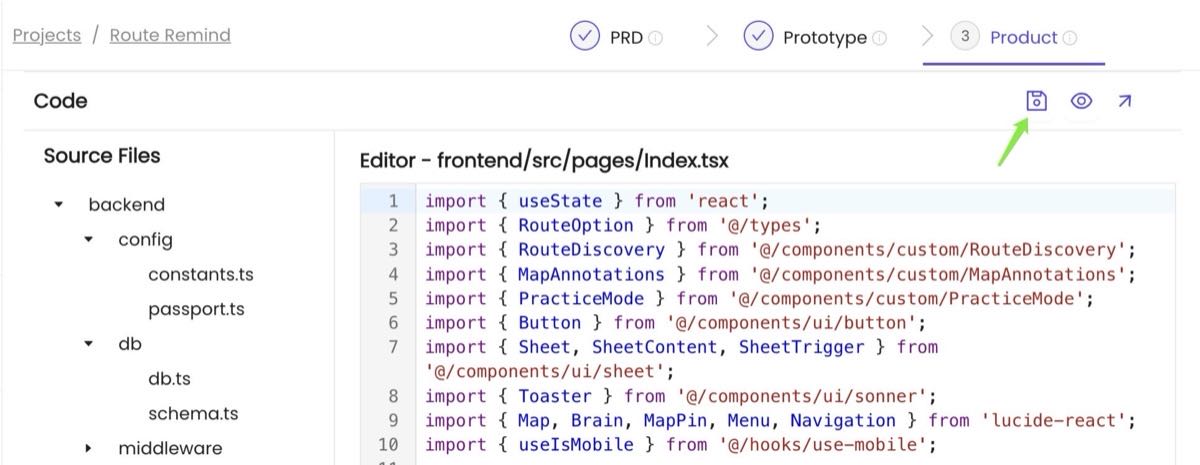Switch to the Product tab
The width and height of the screenshot is (1200, 465).
click(x=1023, y=38)
